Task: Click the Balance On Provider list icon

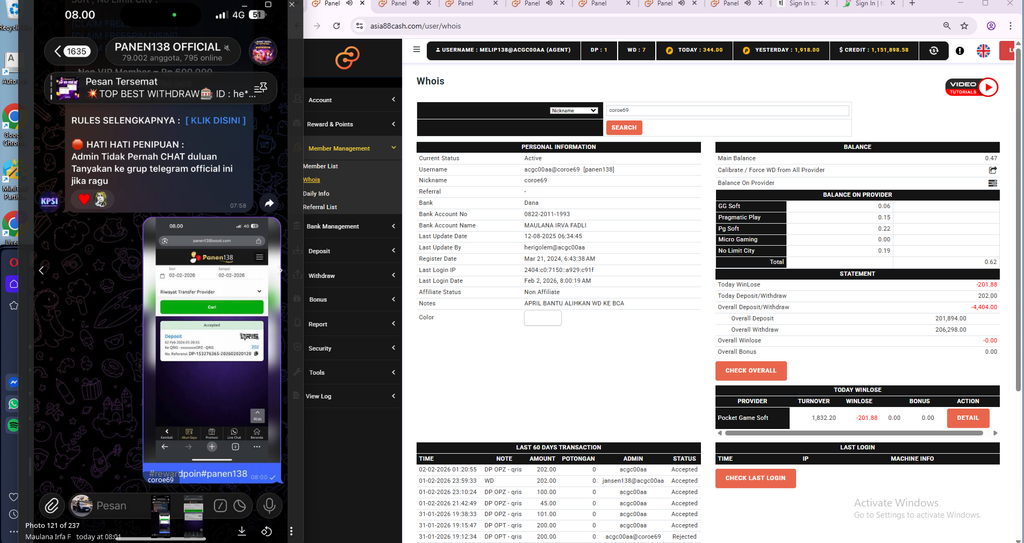Action: coord(993,183)
